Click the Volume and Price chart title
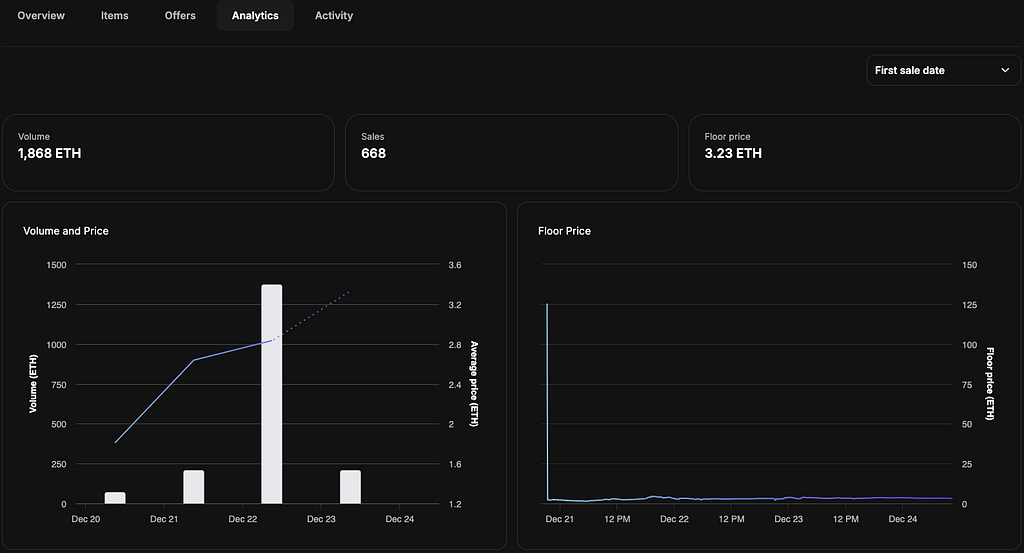This screenshot has height=553, width=1024. (66, 231)
